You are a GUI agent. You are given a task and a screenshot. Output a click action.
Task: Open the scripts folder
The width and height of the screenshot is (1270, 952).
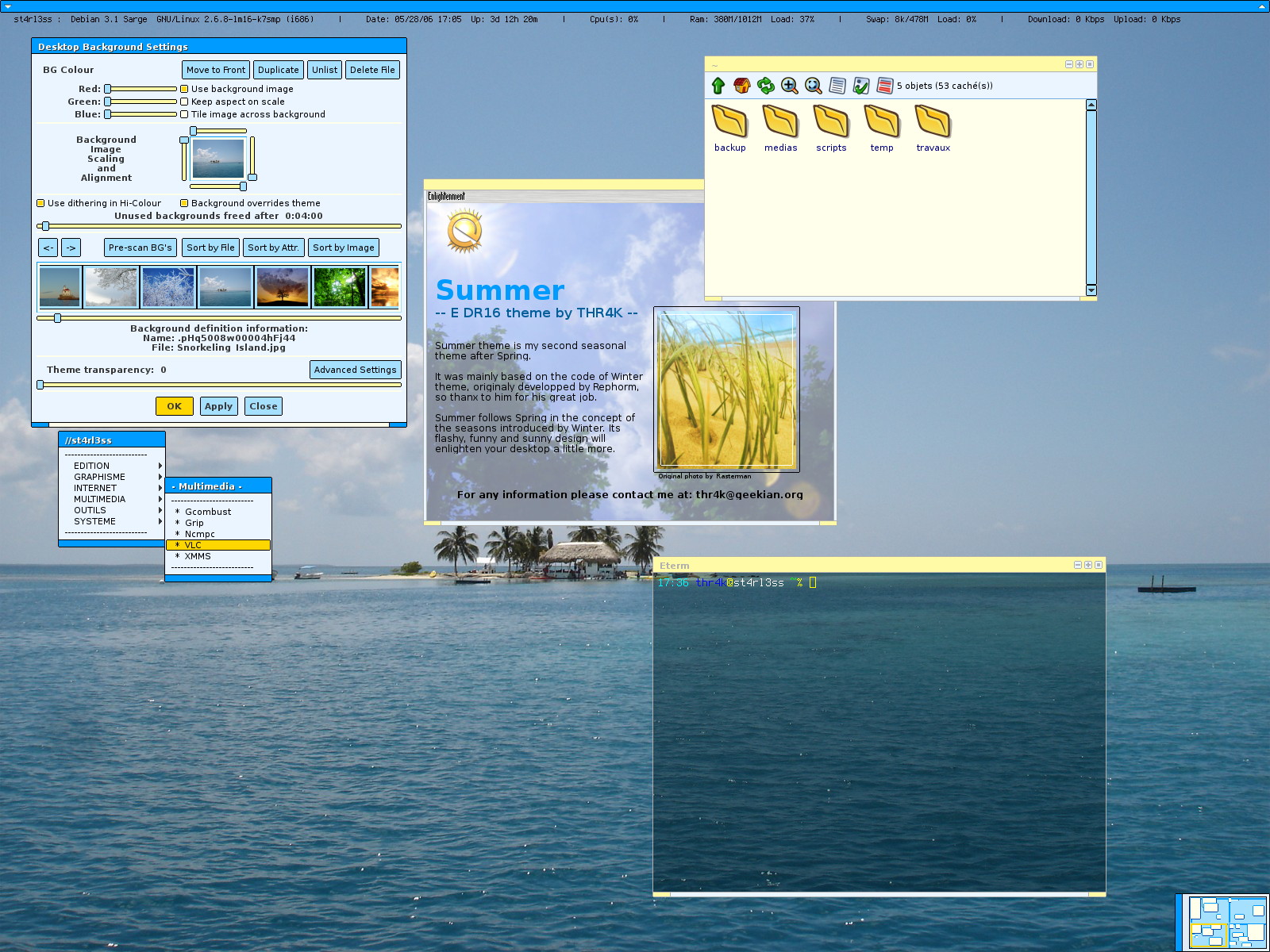tap(831, 128)
